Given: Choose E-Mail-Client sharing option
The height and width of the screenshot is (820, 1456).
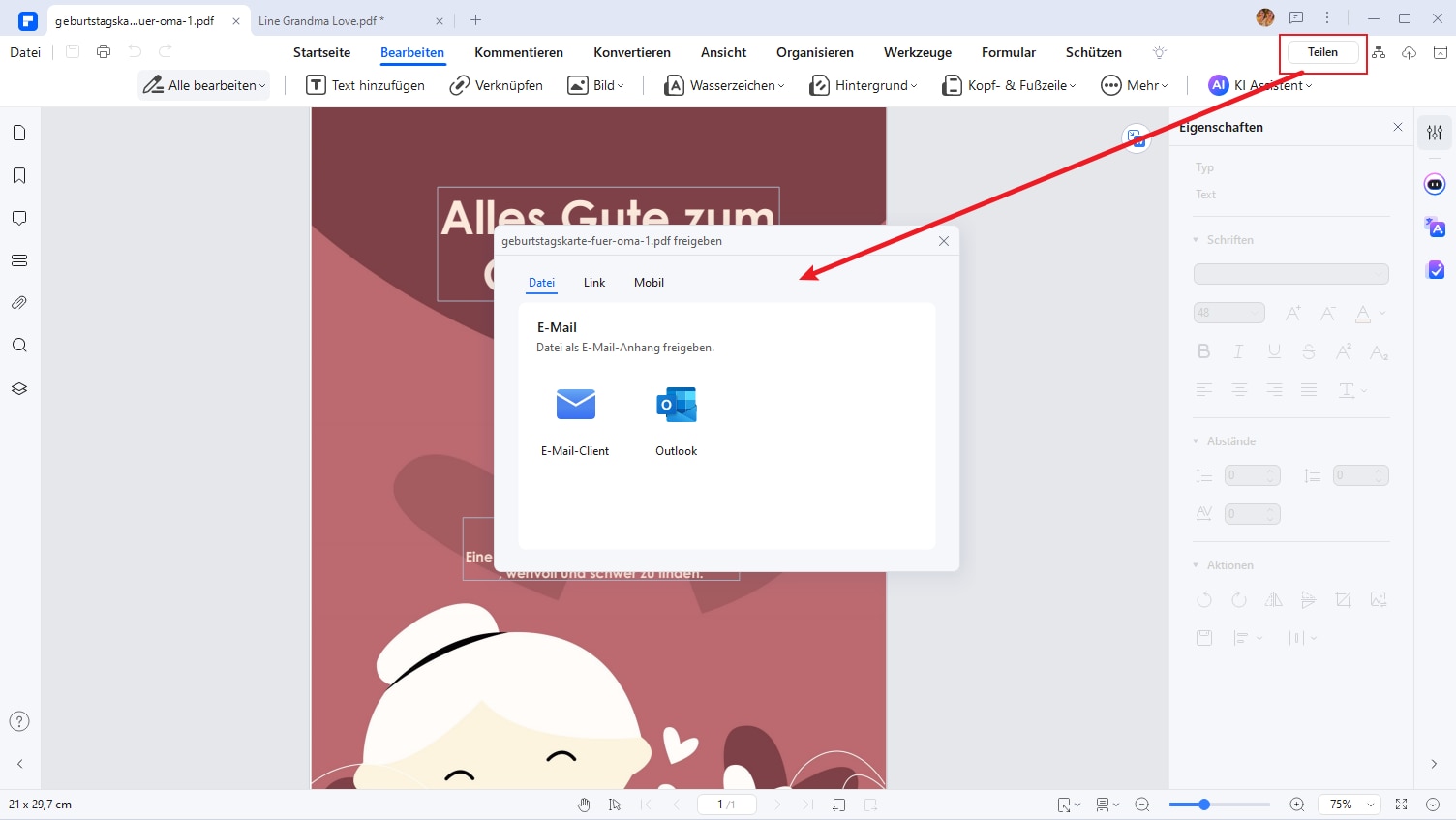Looking at the screenshot, I should [575, 422].
